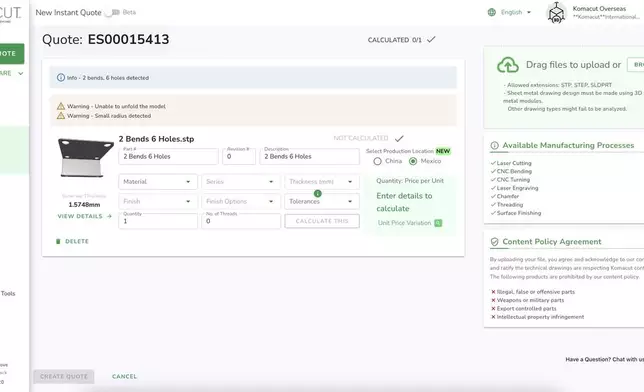Open the English language dropdown
Viewport: 644px width, 392px height.
pos(516,12)
